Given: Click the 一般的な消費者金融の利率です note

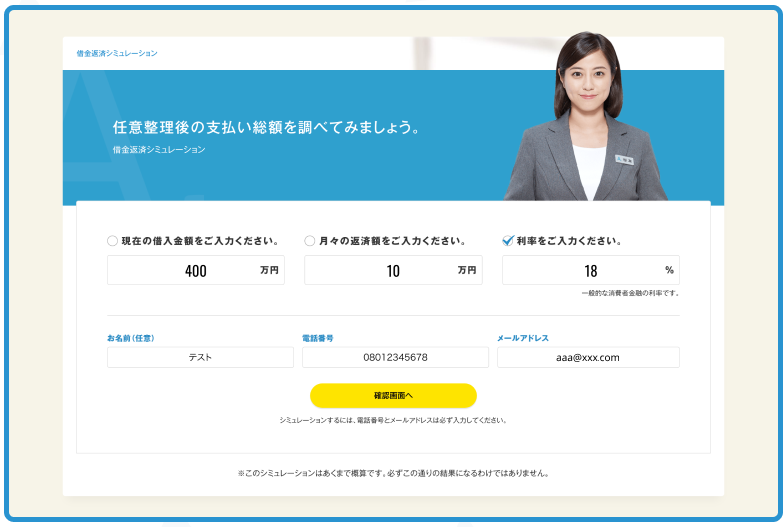Looking at the screenshot, I should click(x=630, y=293).
